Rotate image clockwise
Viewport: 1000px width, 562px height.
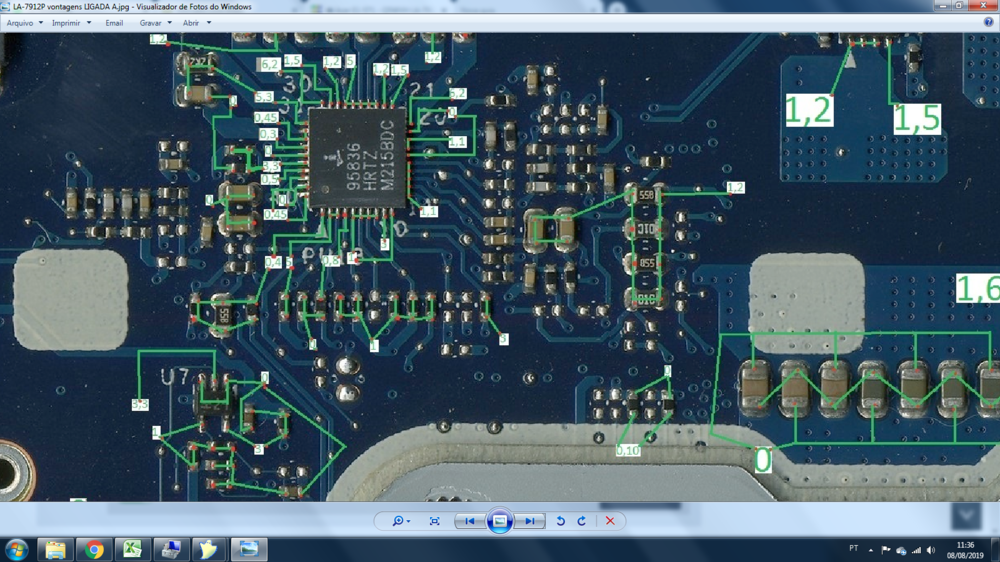[x=582, y=521]
